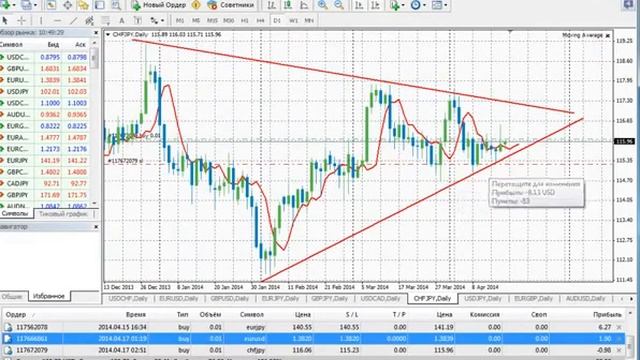Image resolution: width=640 pixels, height=360 pixels.
Task: Select order 117562078 eurjpy row
Action: pos(313,327)
